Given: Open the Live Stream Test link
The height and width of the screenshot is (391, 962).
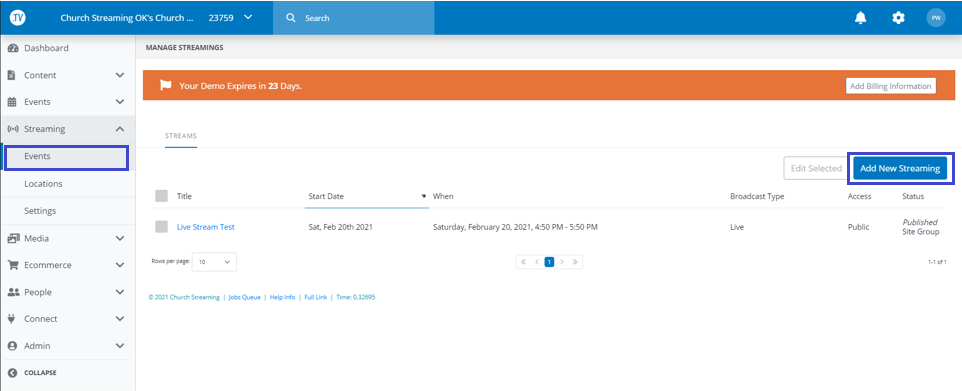Looking at the screenshot, I should pyautogui.click(x=206, y=226).
